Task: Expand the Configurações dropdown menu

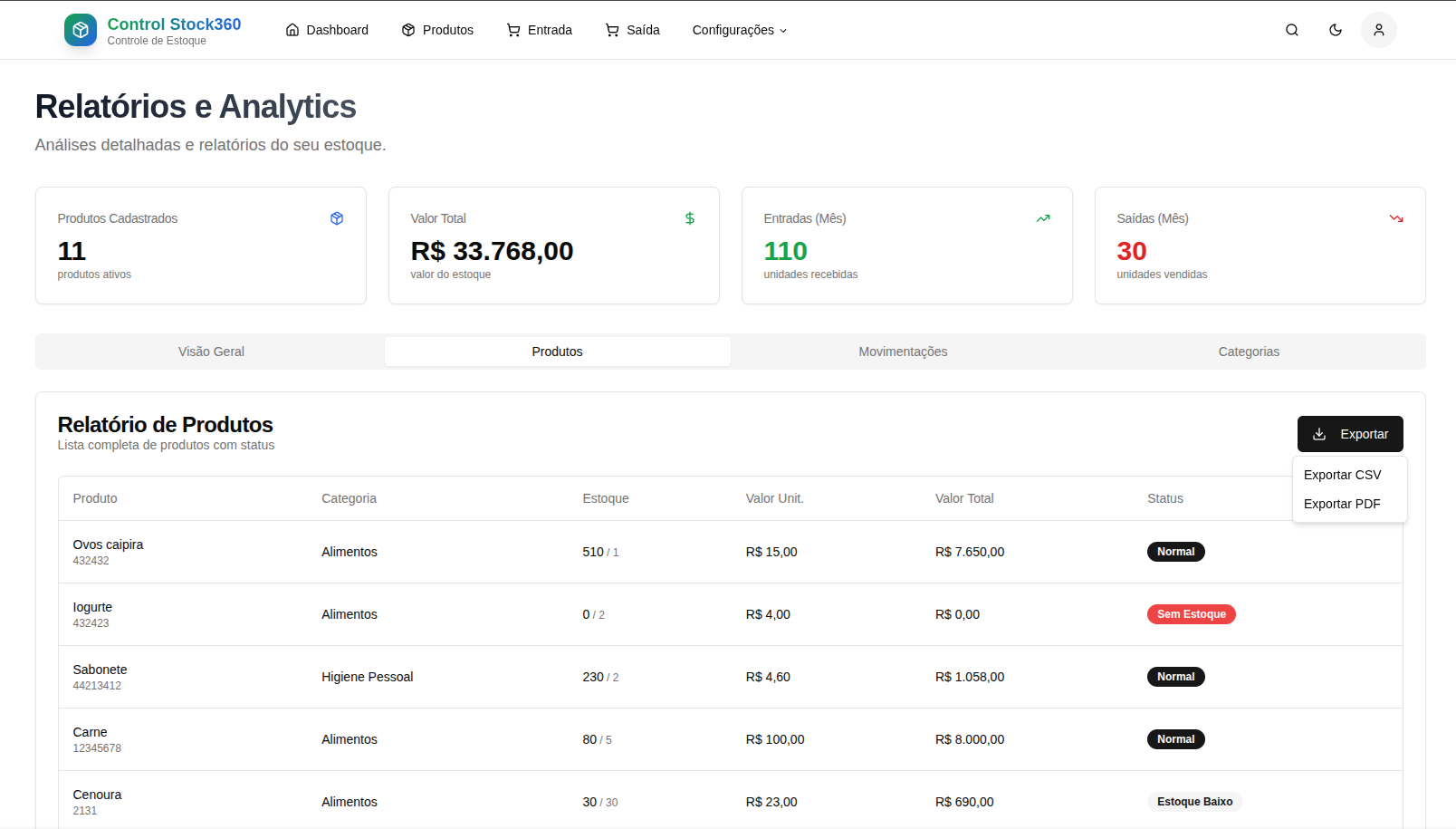Action: (739, 30)
